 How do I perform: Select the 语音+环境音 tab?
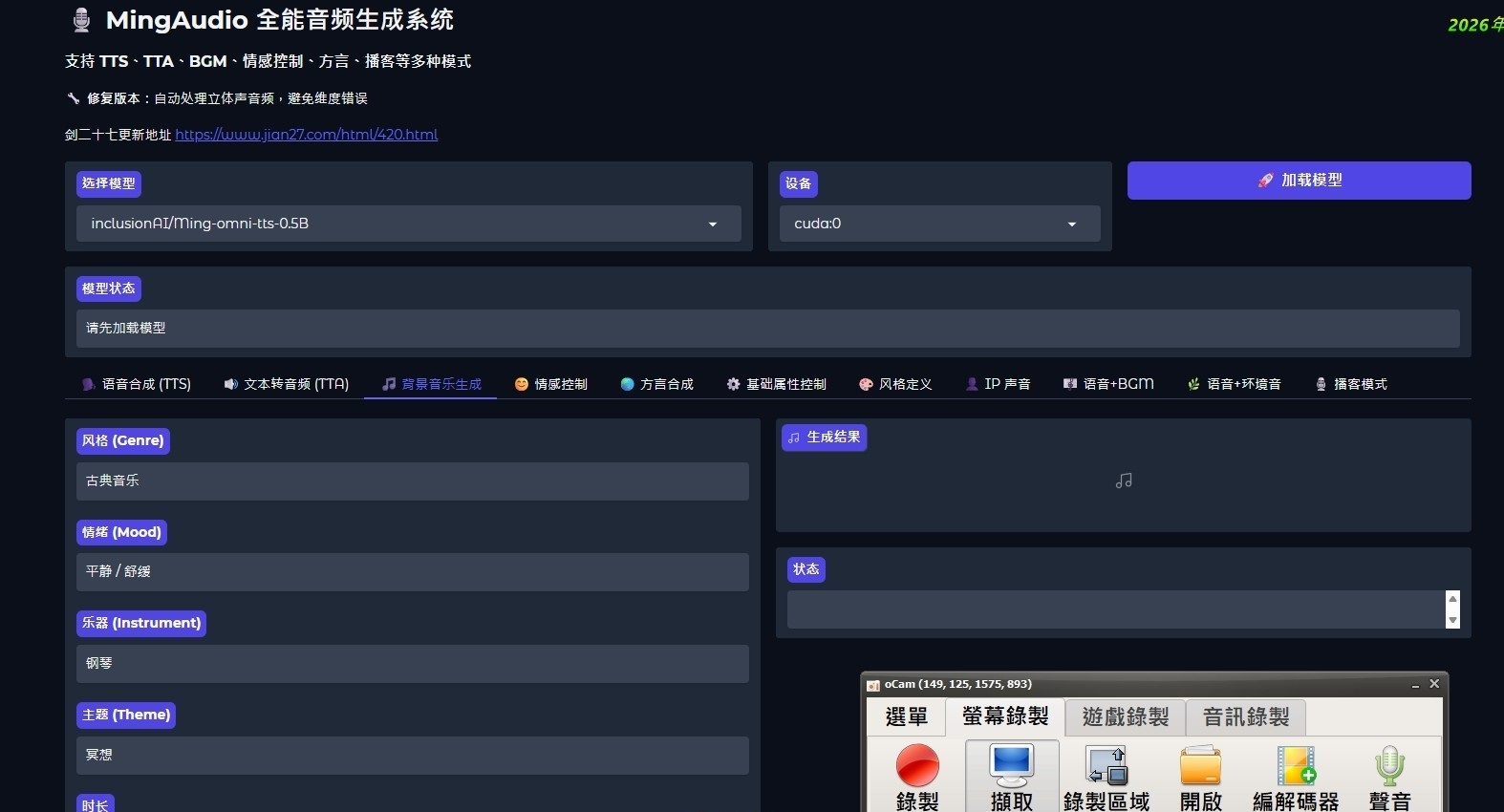point(1234,384)
